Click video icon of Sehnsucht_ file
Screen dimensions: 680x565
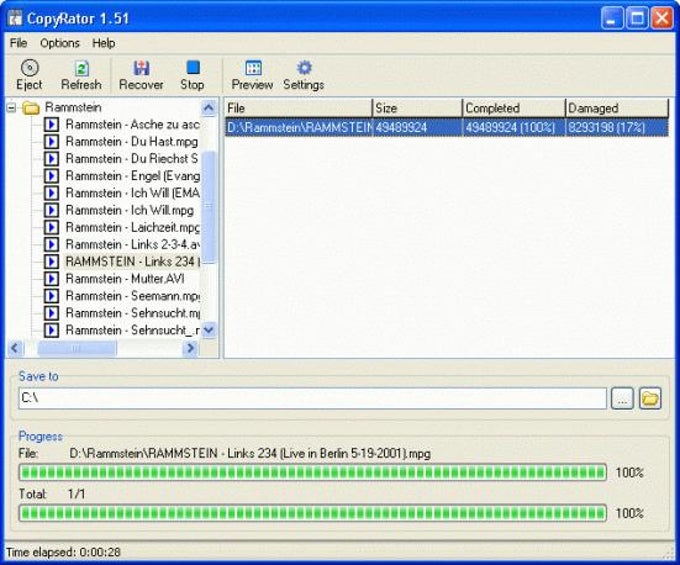tap(51, 330)
